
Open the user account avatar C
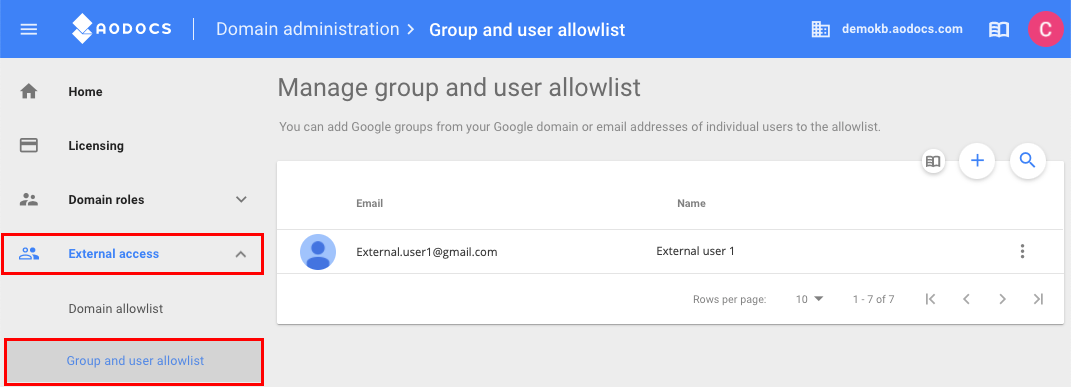point(1045,29)
